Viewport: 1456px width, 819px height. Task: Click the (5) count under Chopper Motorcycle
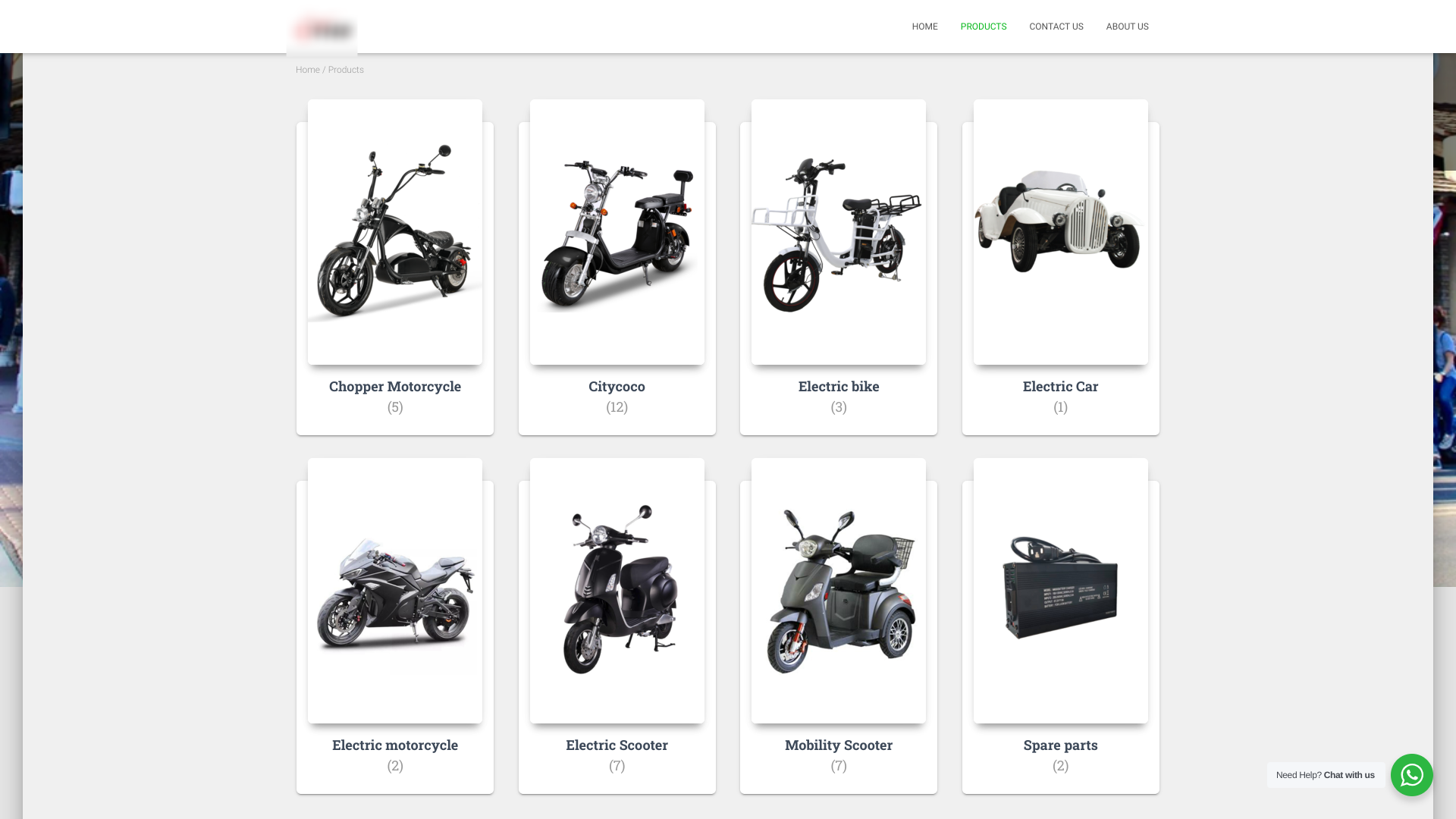(x=395, y=407)
